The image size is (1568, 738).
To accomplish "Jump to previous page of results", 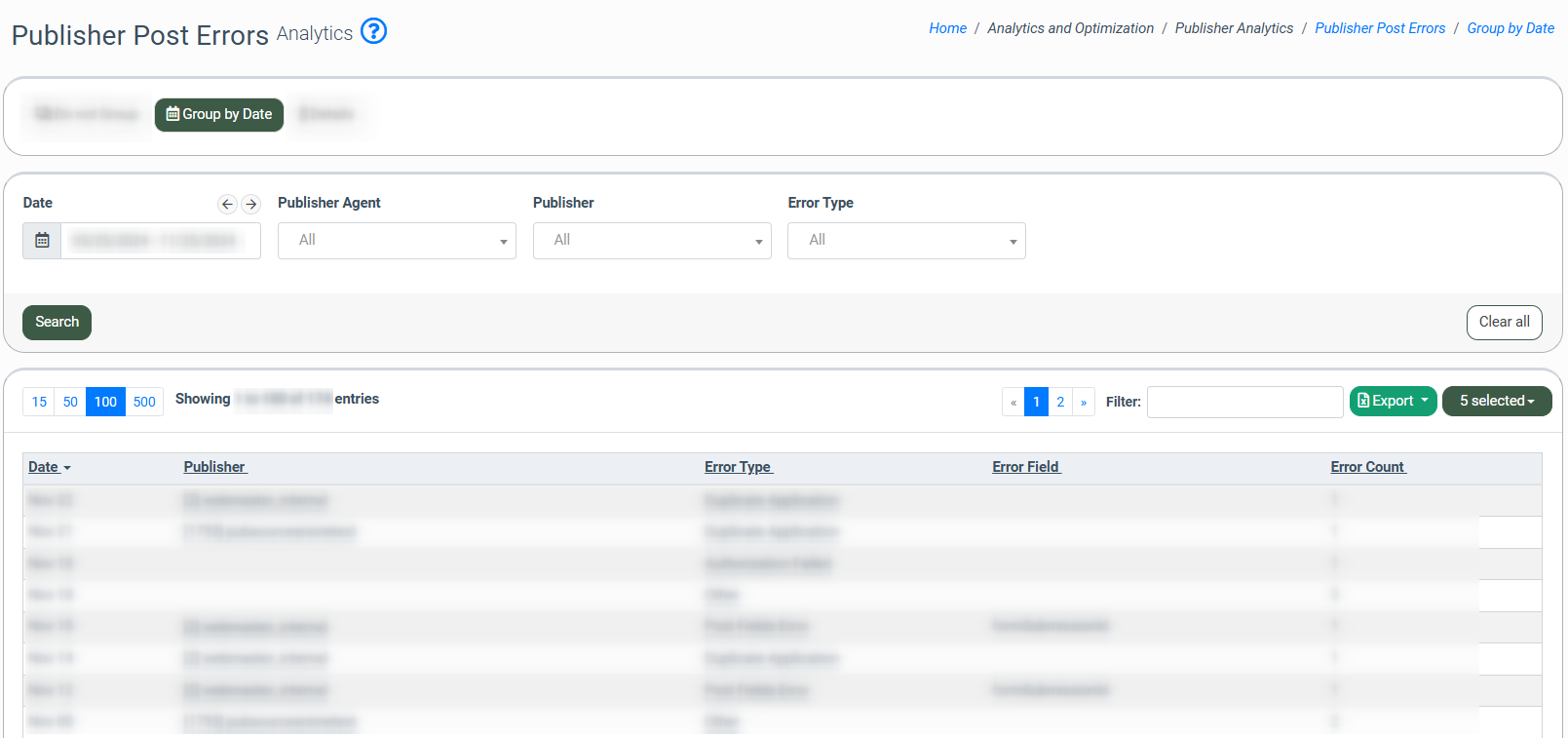I will 1013,402.
